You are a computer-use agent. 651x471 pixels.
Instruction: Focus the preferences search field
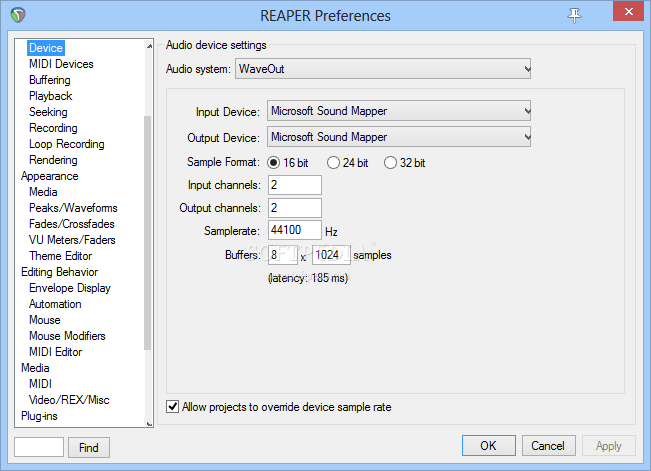point(39,447)
